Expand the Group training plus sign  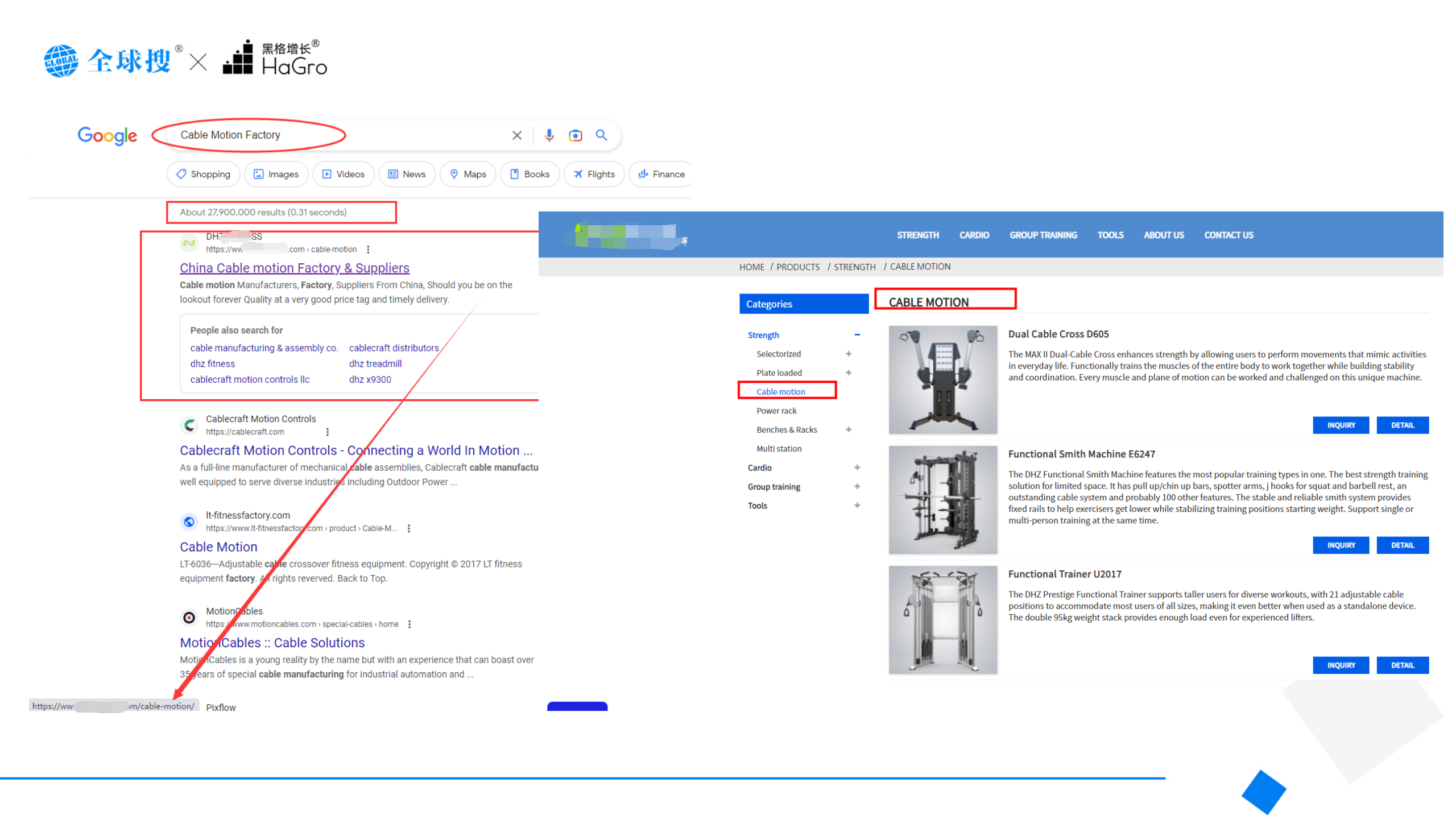click(857, 486)
